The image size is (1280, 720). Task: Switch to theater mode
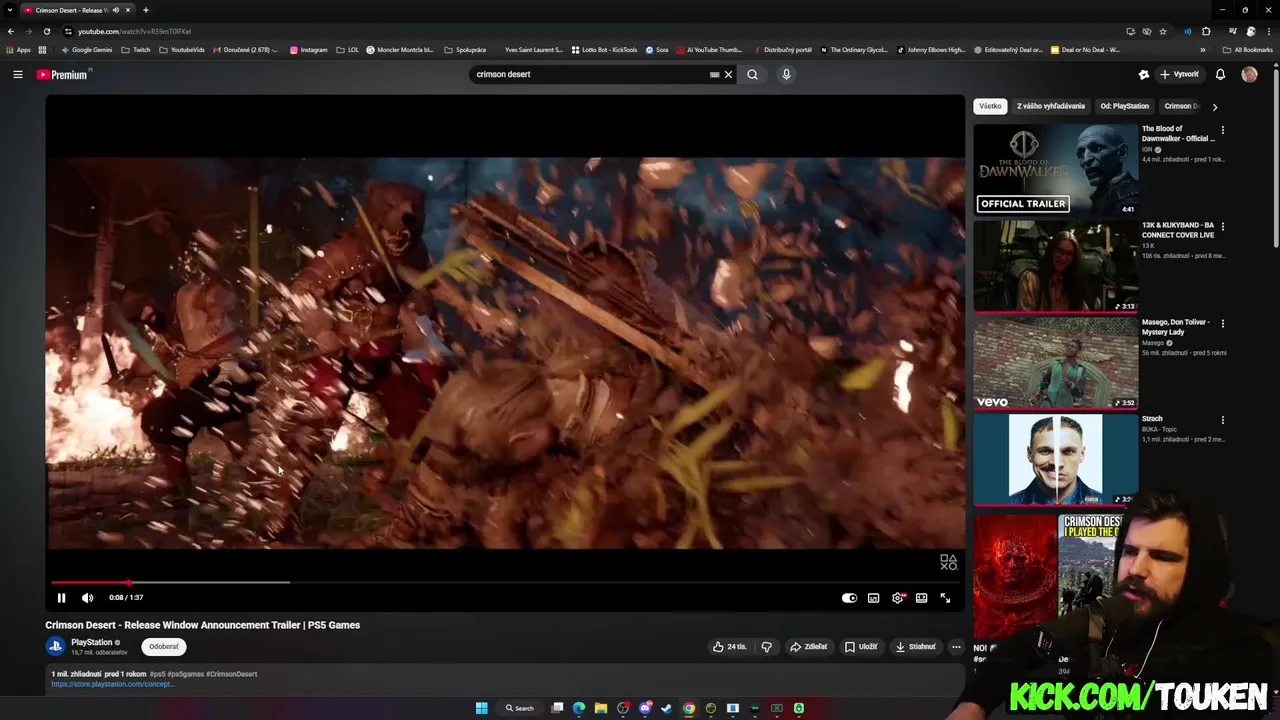pos(921,598)
